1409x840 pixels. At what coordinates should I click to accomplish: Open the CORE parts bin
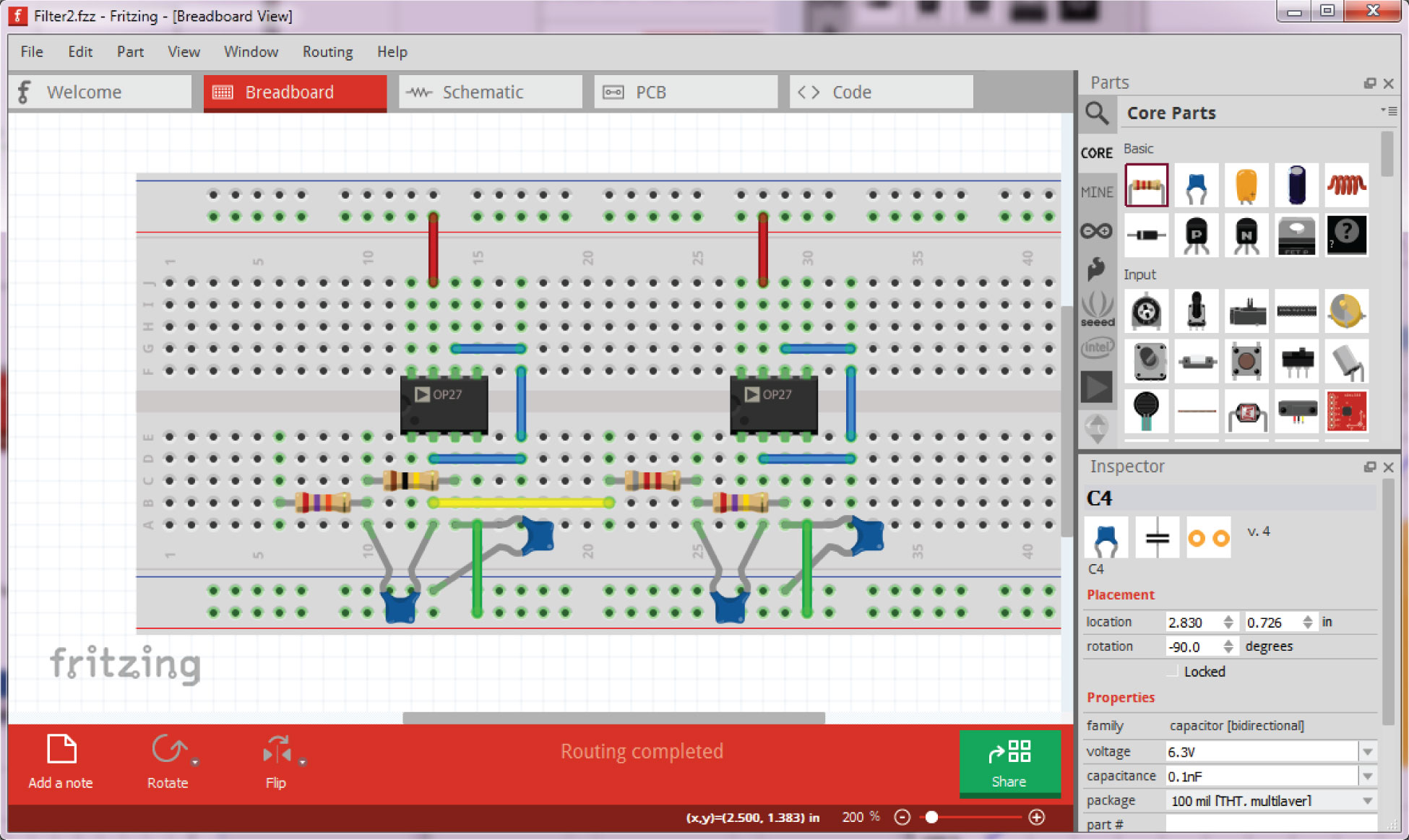coord(1097,153)
